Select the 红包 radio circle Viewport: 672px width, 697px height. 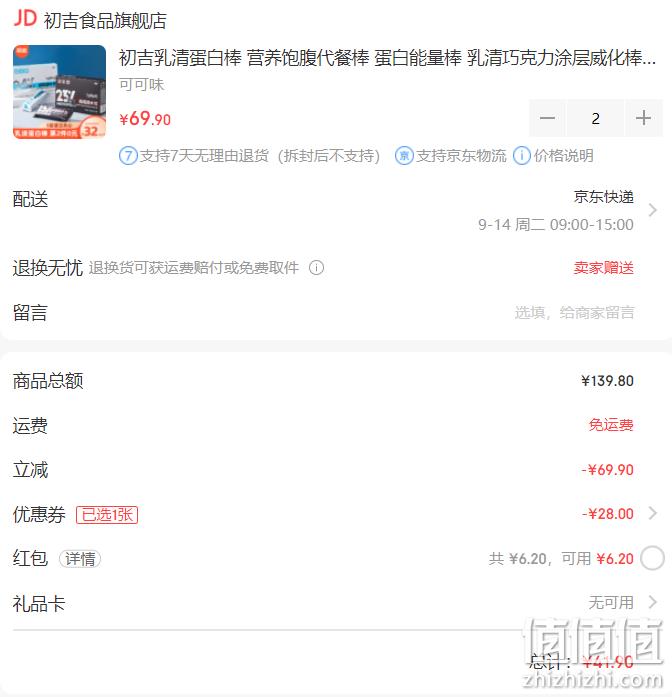coord(652,558)
